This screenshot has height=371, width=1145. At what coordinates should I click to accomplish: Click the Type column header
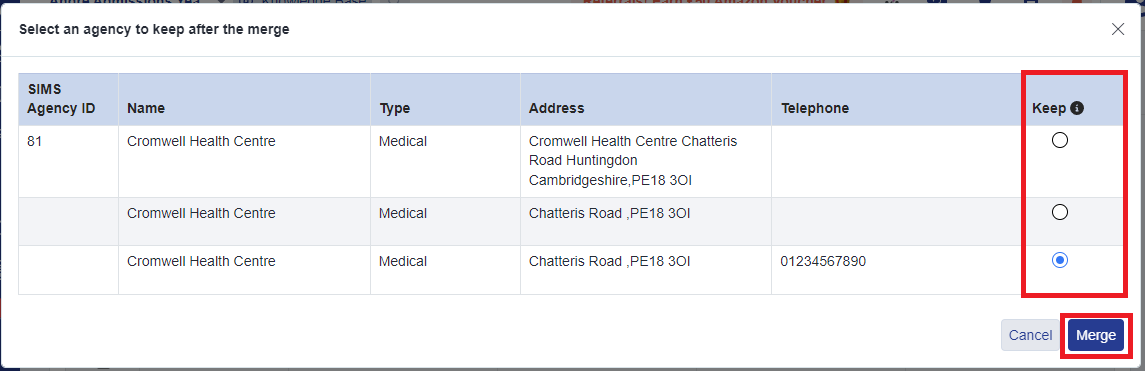394,108
